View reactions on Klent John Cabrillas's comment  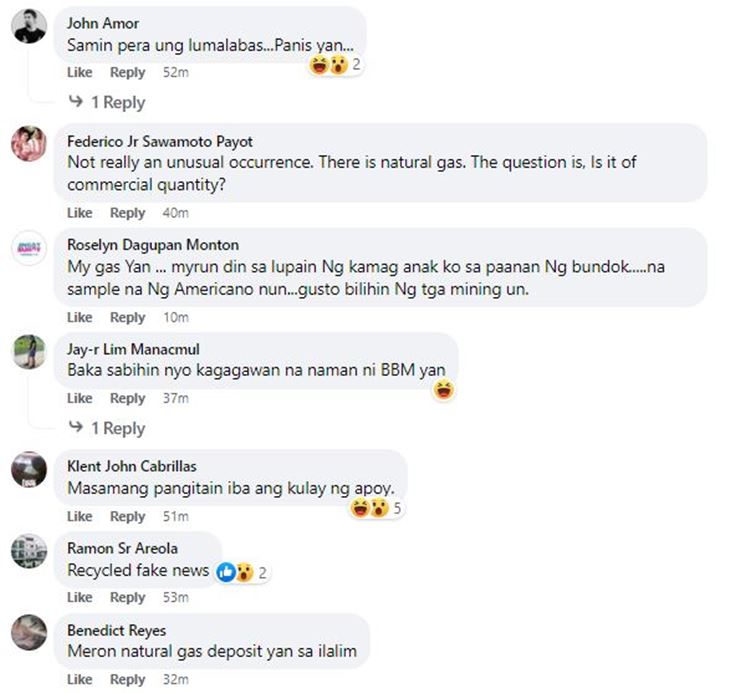pos(376,508)
